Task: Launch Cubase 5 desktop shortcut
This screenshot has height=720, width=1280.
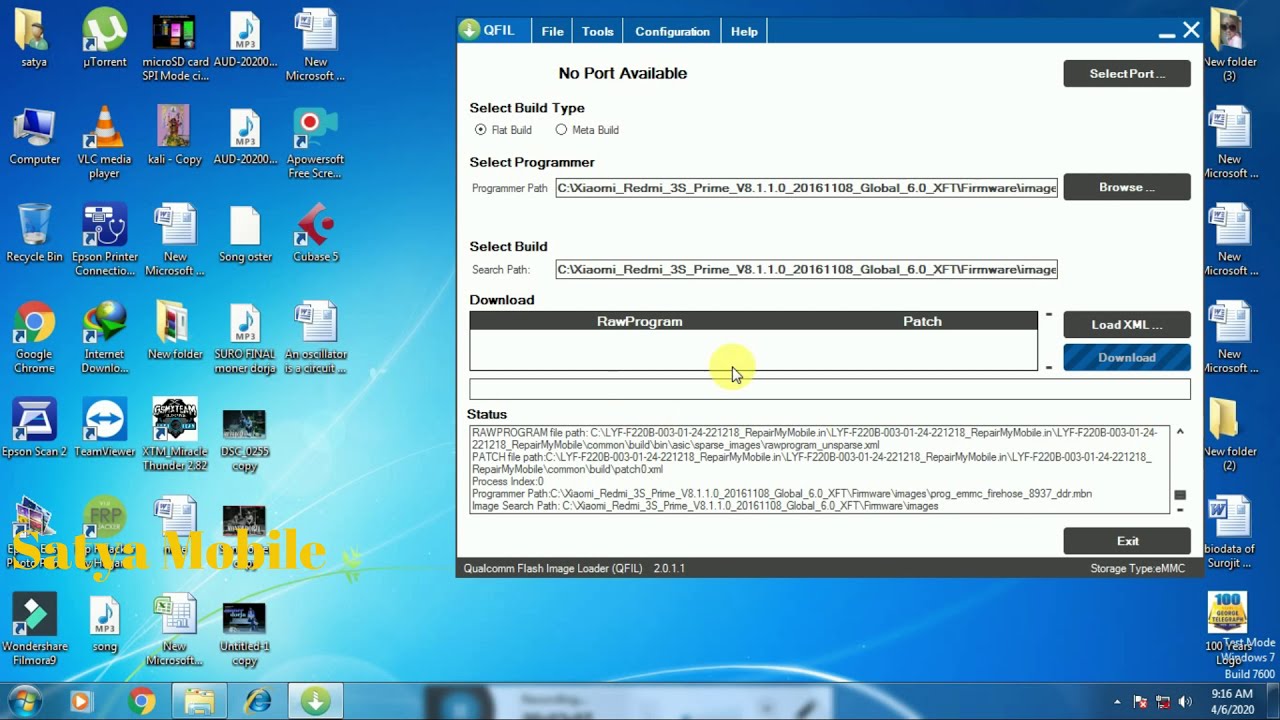Action: coord(315,233)
